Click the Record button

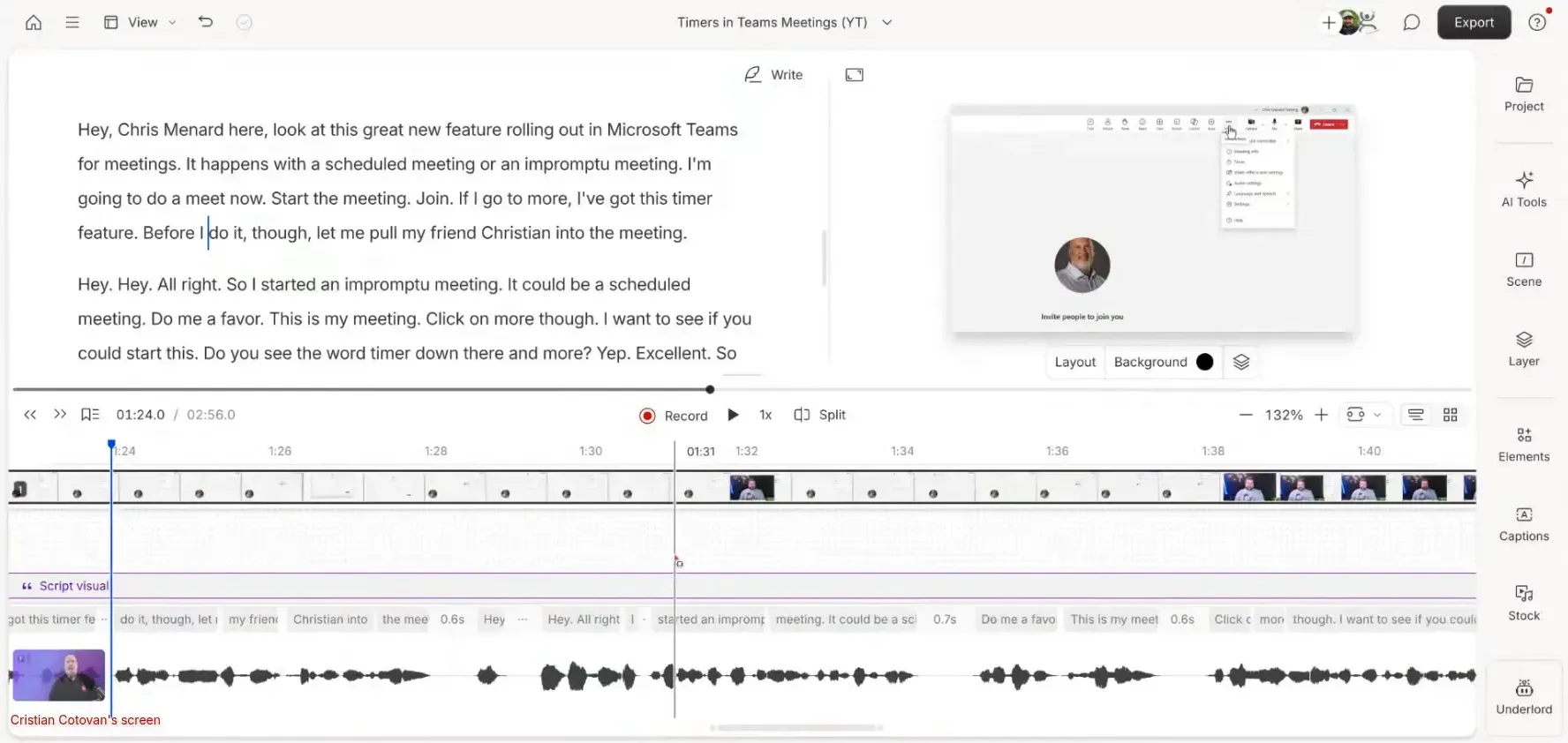pos(674,416)
